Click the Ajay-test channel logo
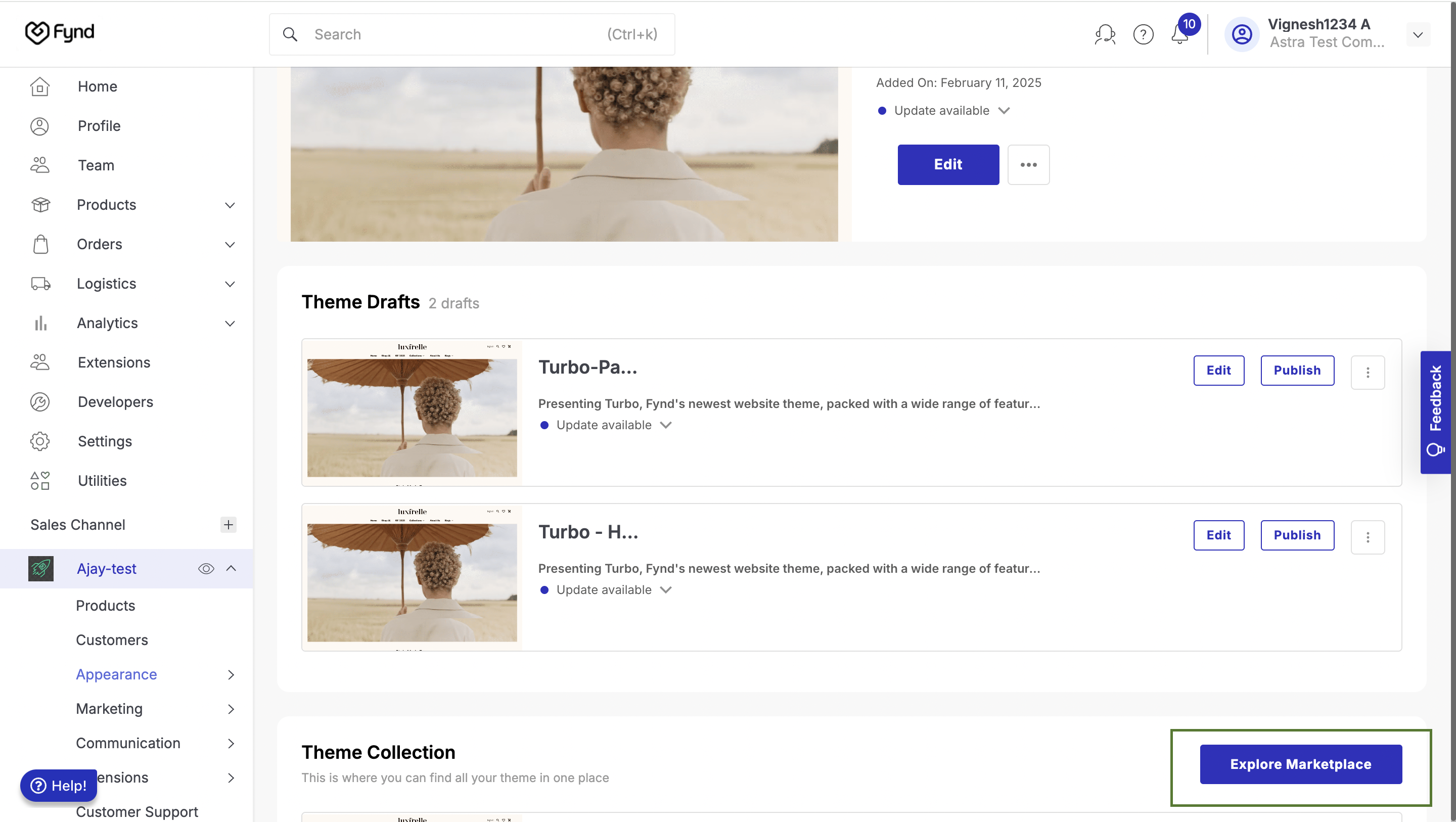 (x=40, y=569)
